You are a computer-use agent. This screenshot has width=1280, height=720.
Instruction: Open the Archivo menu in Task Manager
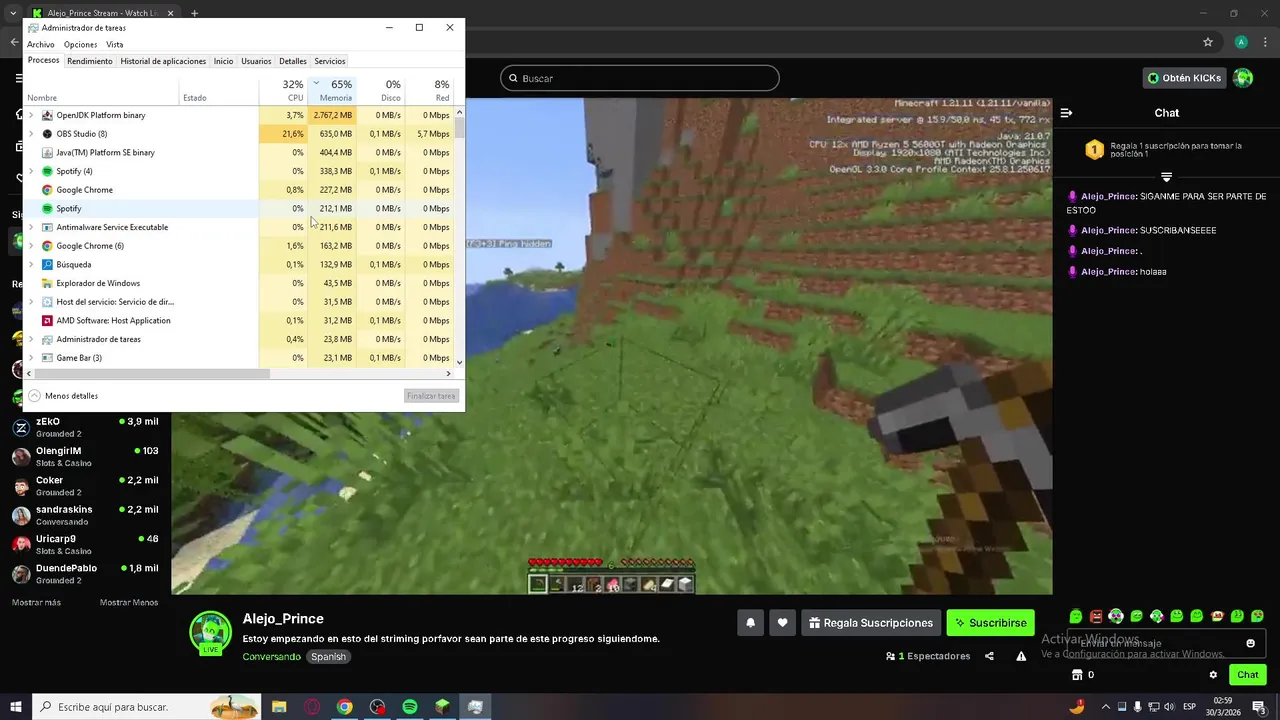pos(41,45)
